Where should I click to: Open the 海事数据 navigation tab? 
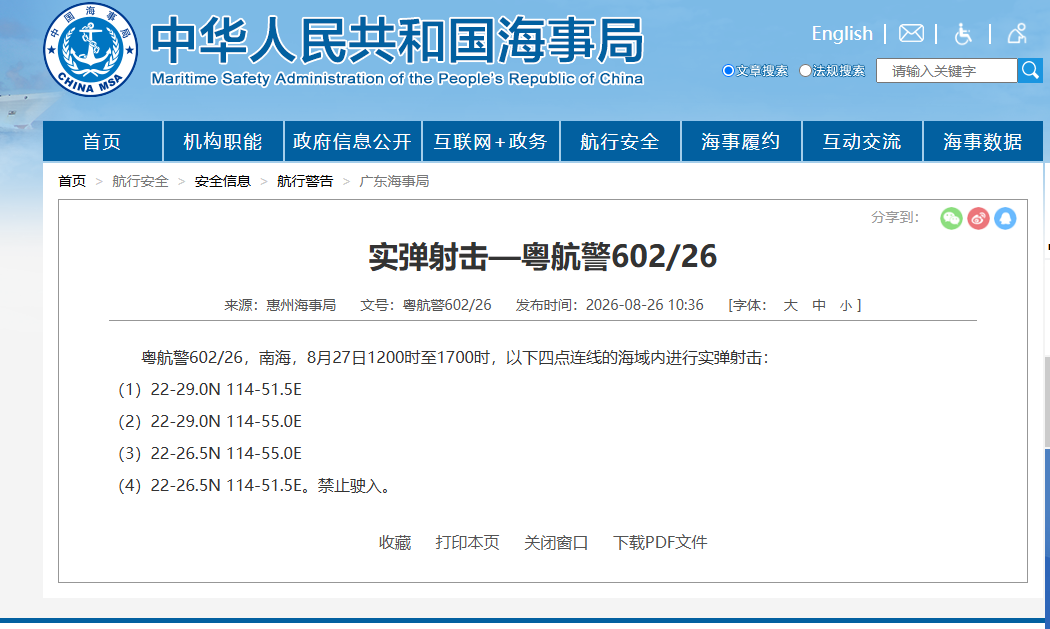(982, 141)
